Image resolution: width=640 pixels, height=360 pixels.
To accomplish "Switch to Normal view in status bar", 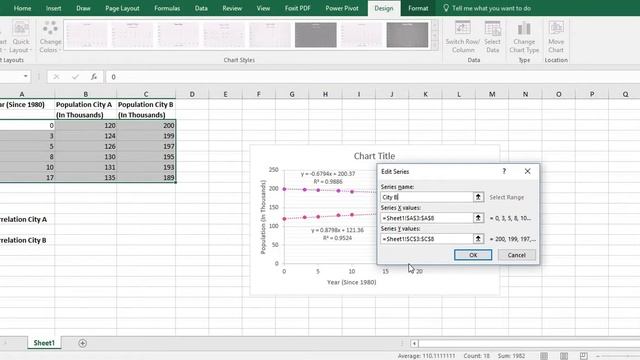I will click(x=544, y=356).
